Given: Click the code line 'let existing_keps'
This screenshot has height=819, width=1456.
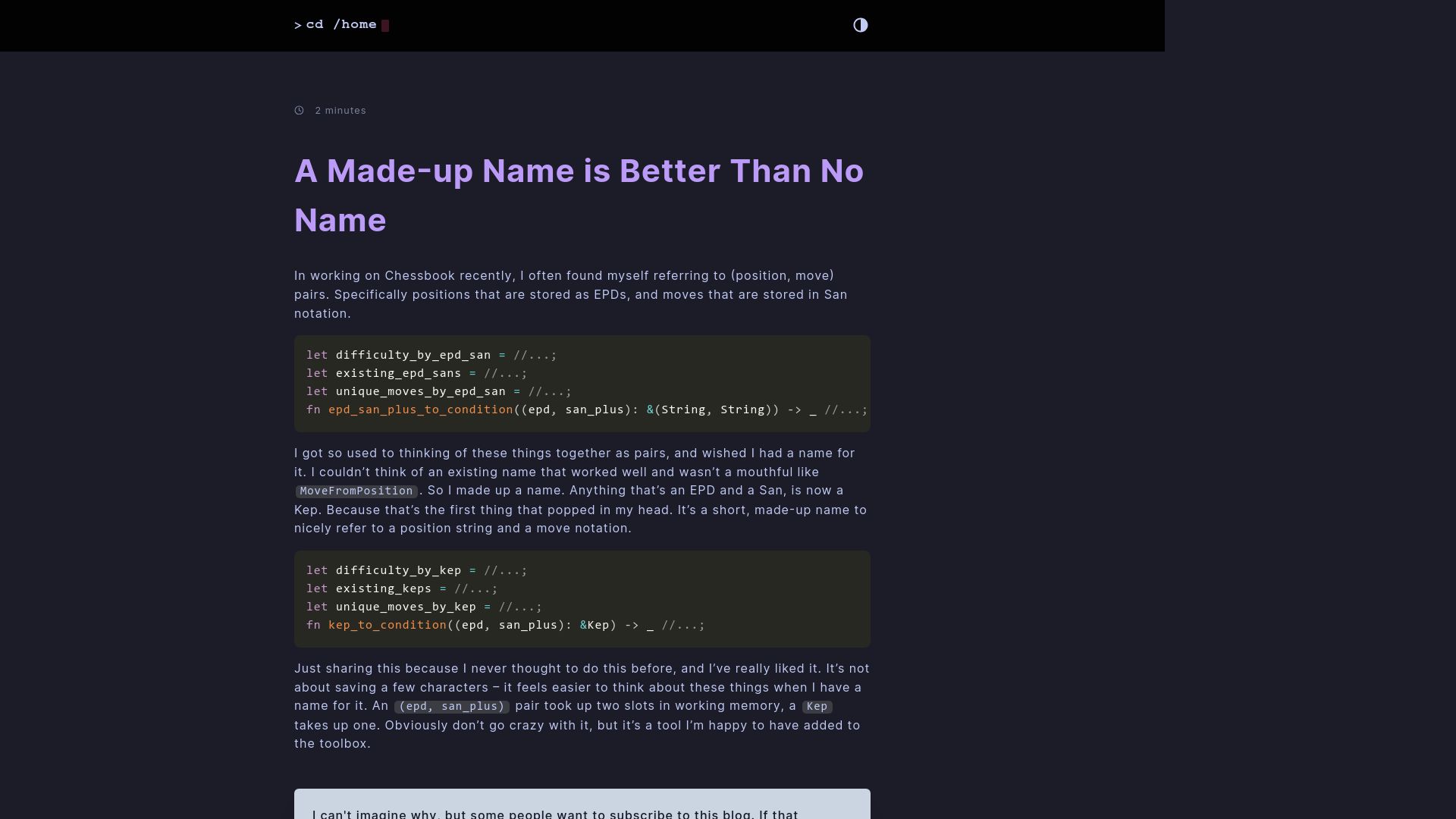Looking at the screenshot, I should tap(402, 588).
